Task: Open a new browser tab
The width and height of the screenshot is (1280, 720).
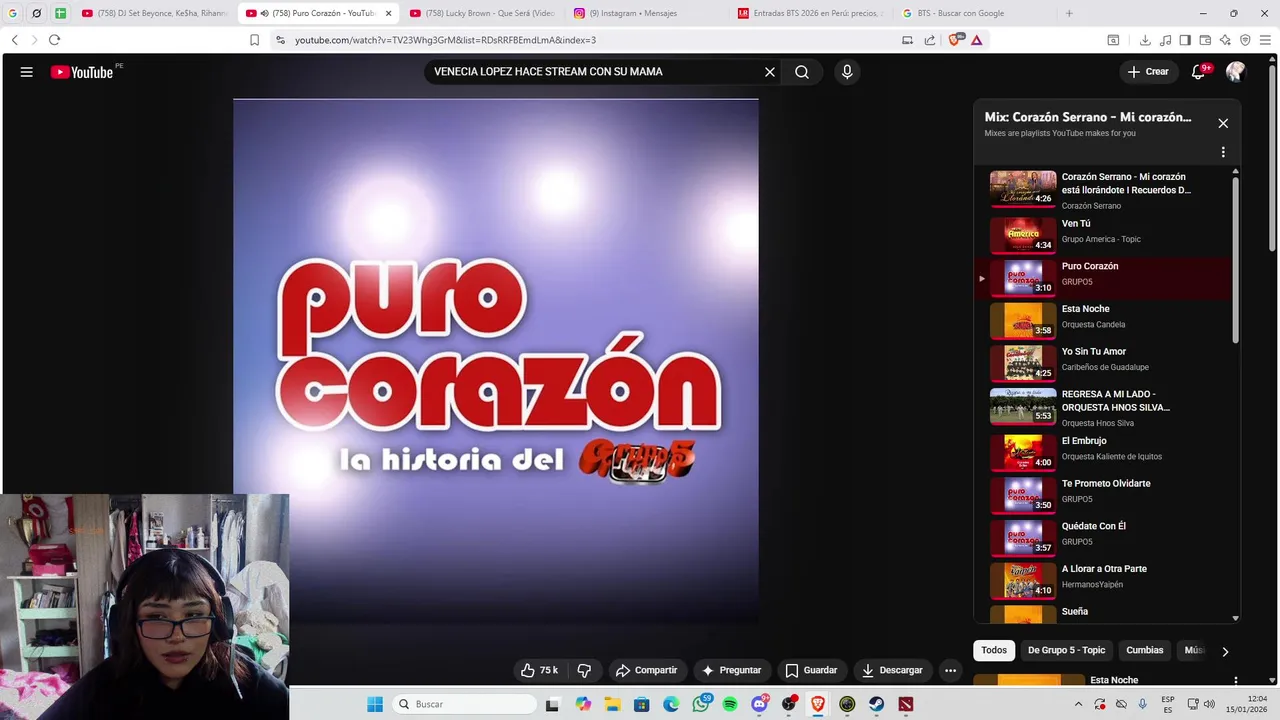Action: [1069, 13]
